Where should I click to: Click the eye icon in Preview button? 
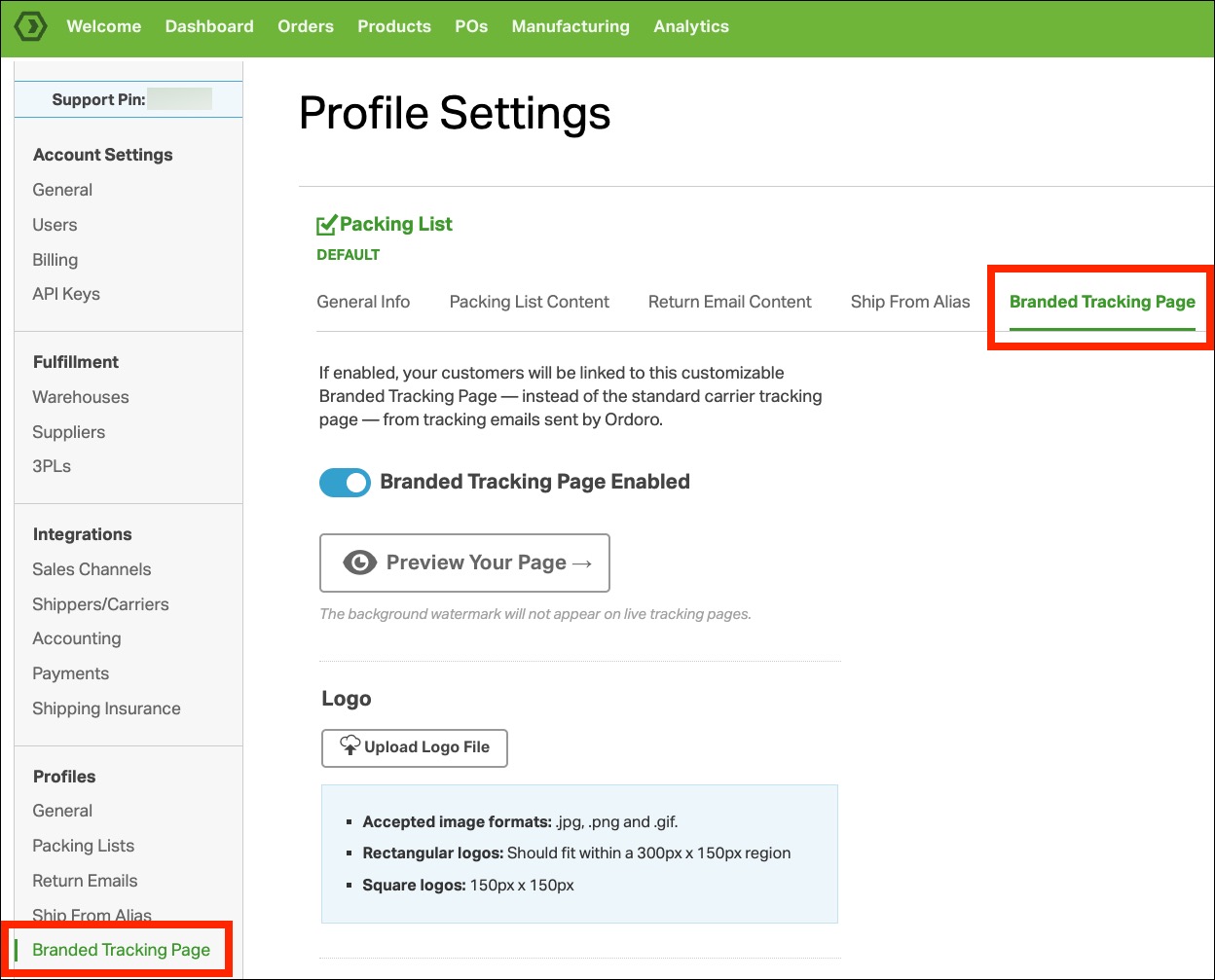coord(359,563)
